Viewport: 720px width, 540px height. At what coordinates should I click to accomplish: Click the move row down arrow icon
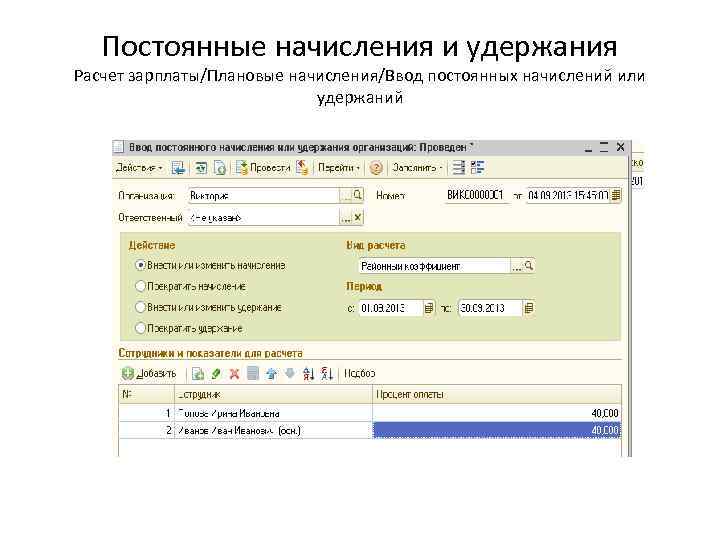click(289, 373)
